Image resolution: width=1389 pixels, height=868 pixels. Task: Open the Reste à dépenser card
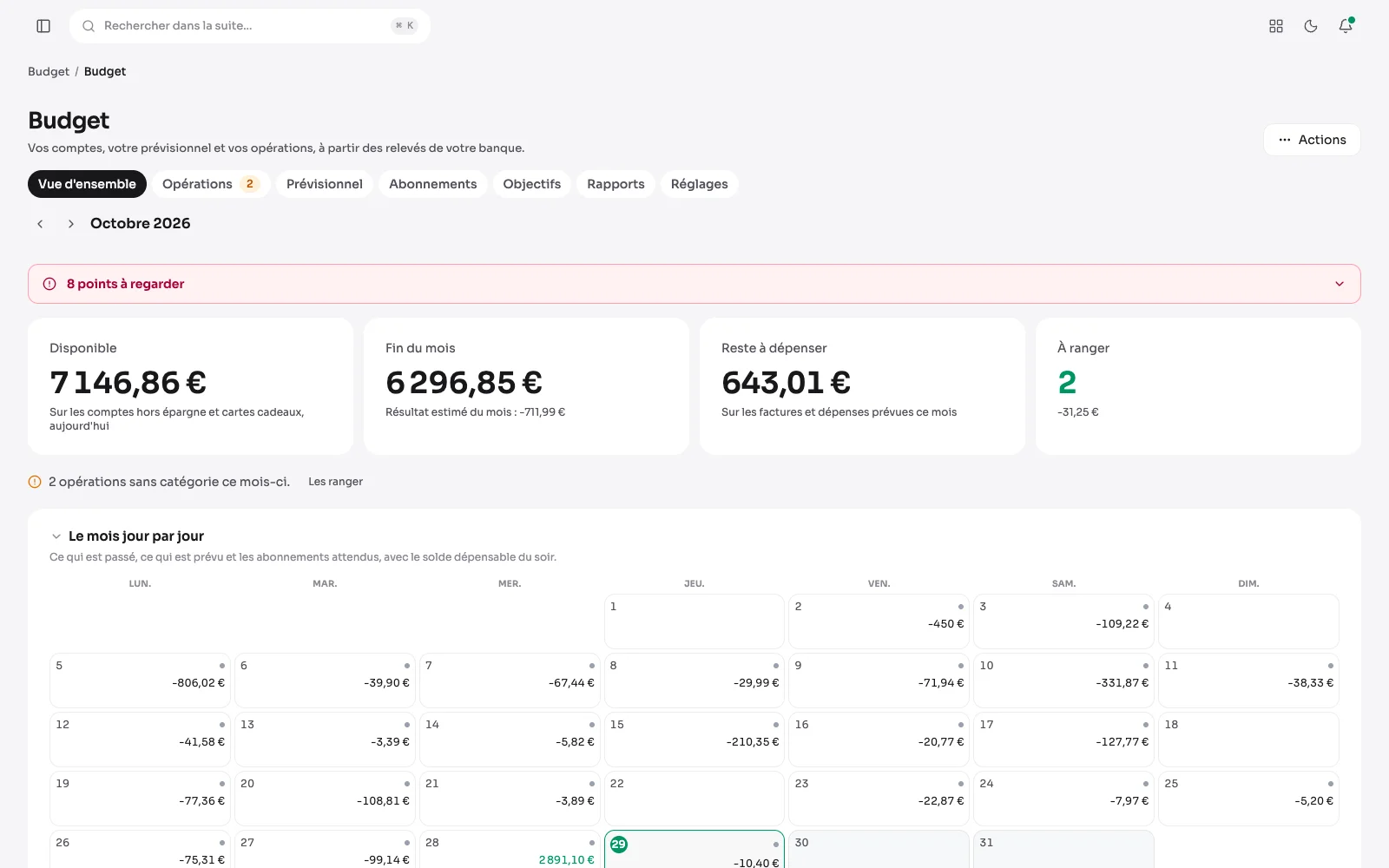(862, 386)
